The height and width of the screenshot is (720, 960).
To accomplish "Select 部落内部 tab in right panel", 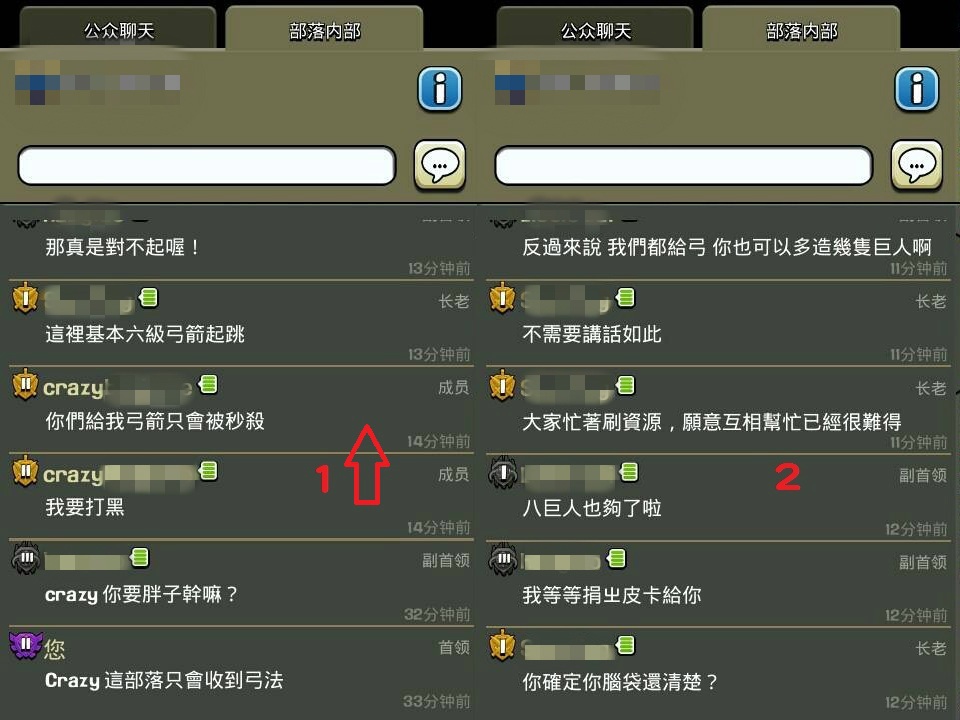I will (801, 31).
